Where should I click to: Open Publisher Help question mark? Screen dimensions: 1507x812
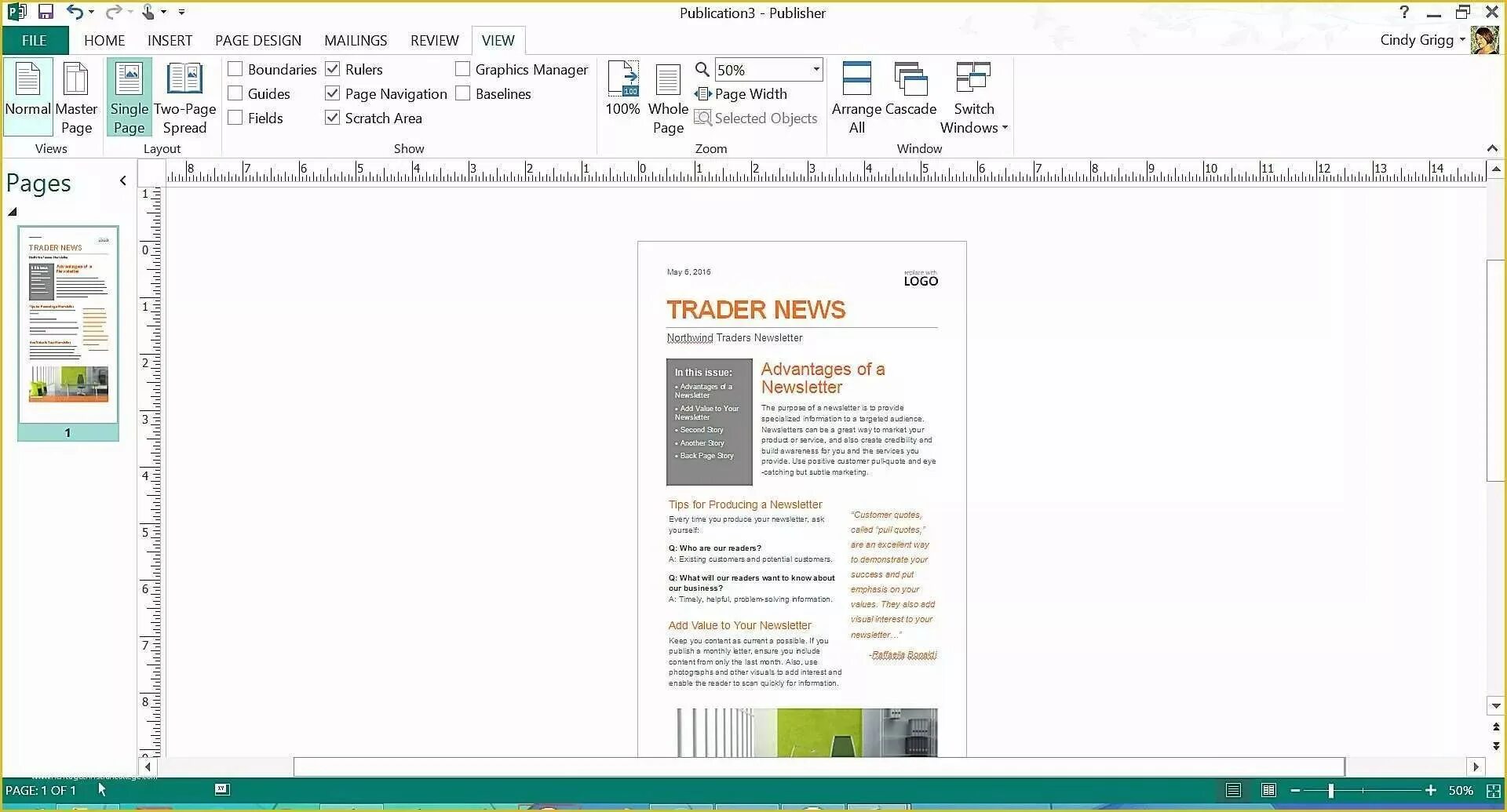click(x=1404, y=12)
